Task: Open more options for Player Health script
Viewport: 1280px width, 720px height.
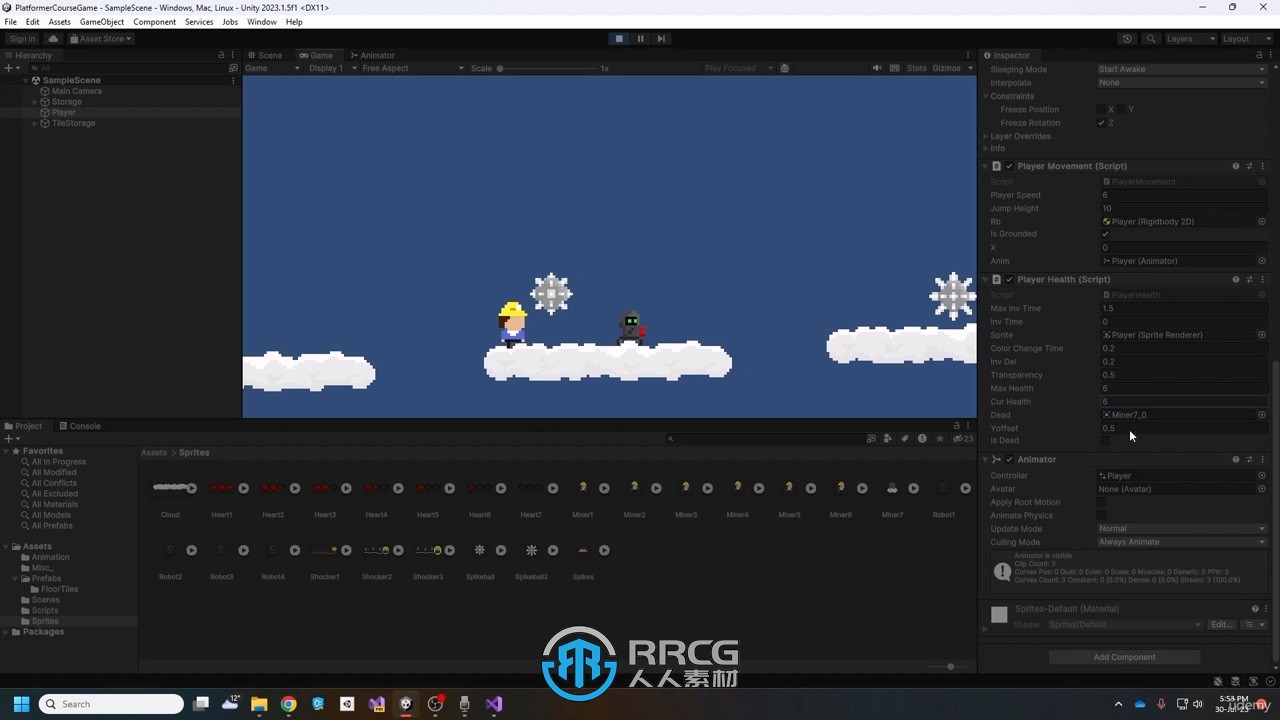Action: (x=1262, y=279)
